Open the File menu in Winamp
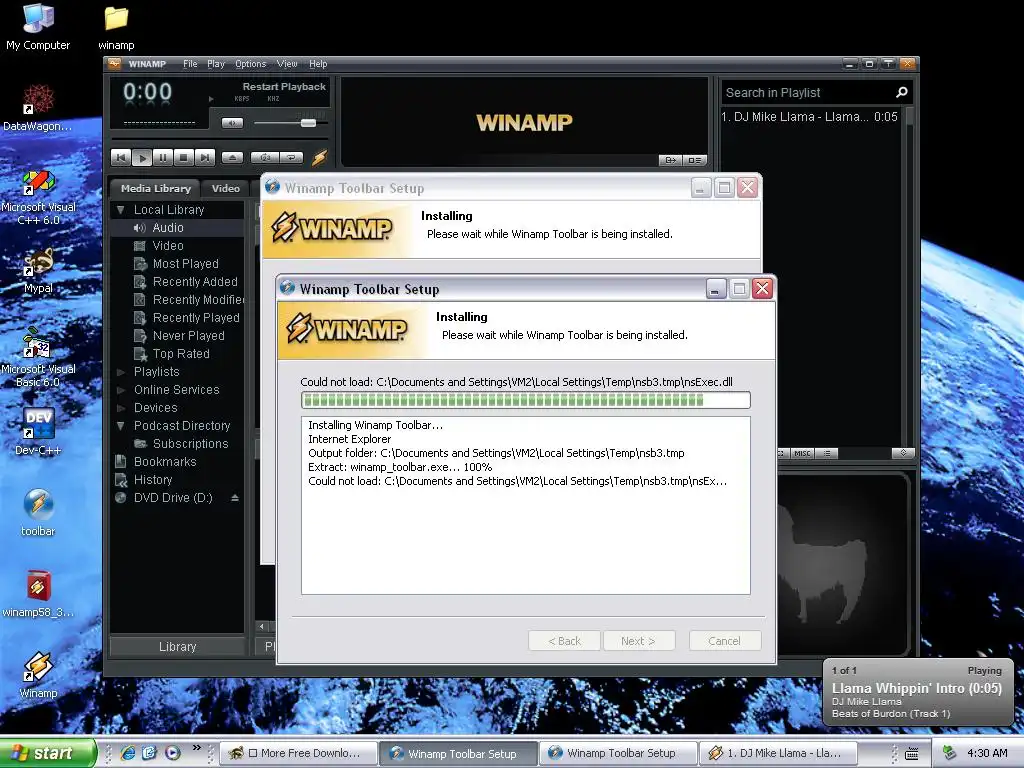Image resolution: width=1024 pixels, height=768 pixels. [x=190, y=64]
